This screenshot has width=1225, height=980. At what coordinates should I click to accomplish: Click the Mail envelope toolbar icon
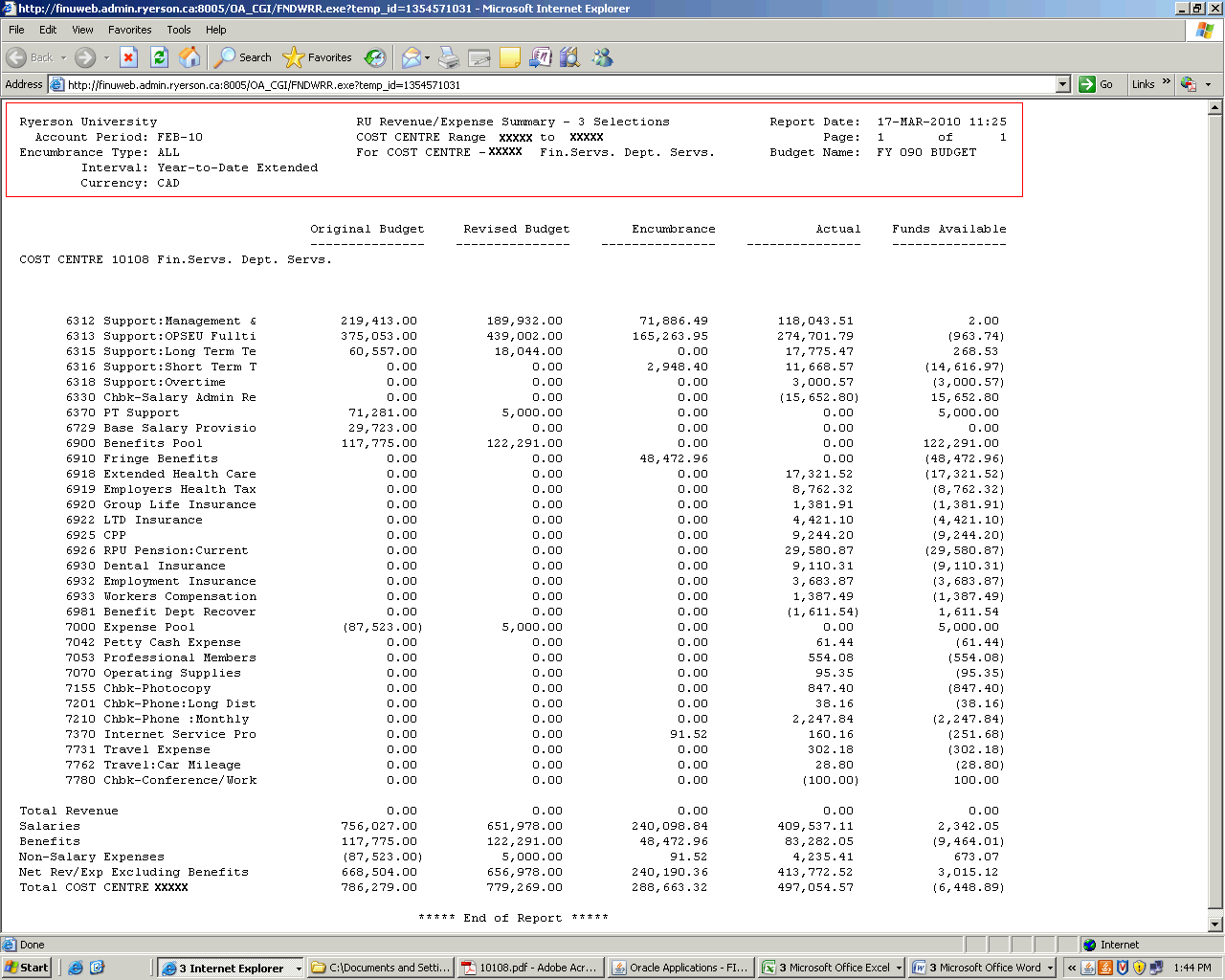click(x=411, y=57)
